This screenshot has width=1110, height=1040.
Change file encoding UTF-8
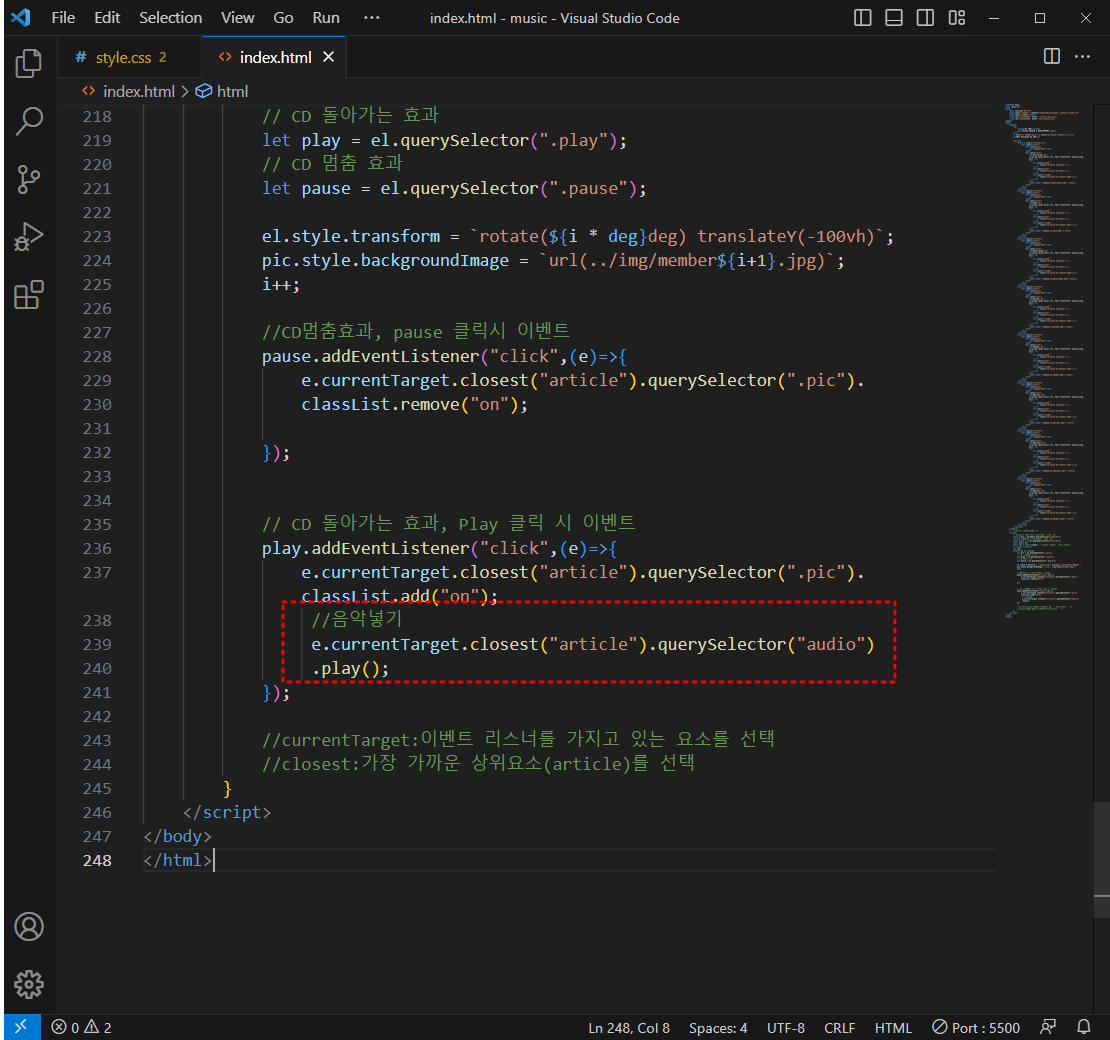pos(786,1027)
